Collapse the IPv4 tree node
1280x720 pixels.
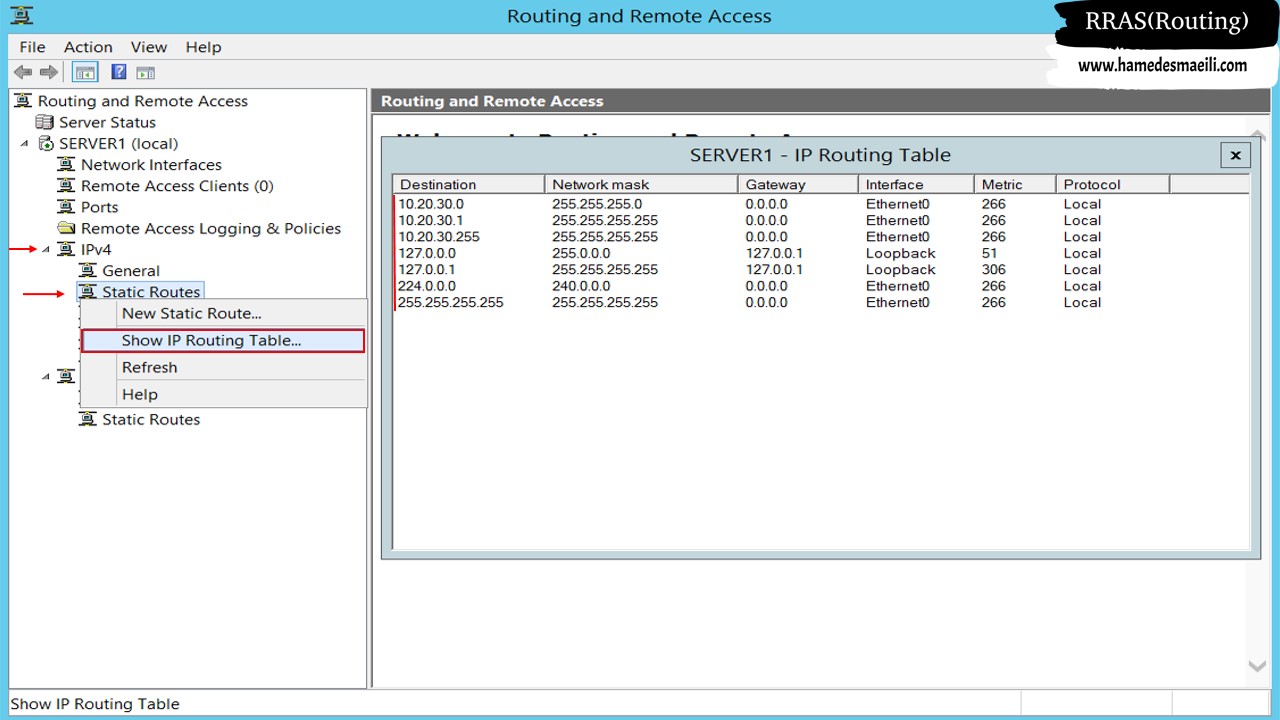(46, 250)
